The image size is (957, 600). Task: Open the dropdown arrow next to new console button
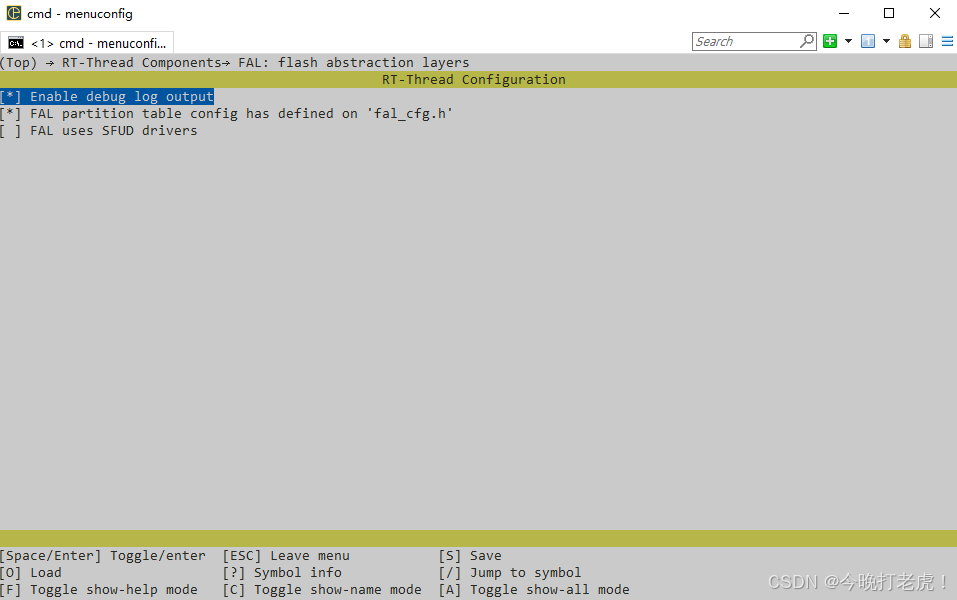[849, 41]
